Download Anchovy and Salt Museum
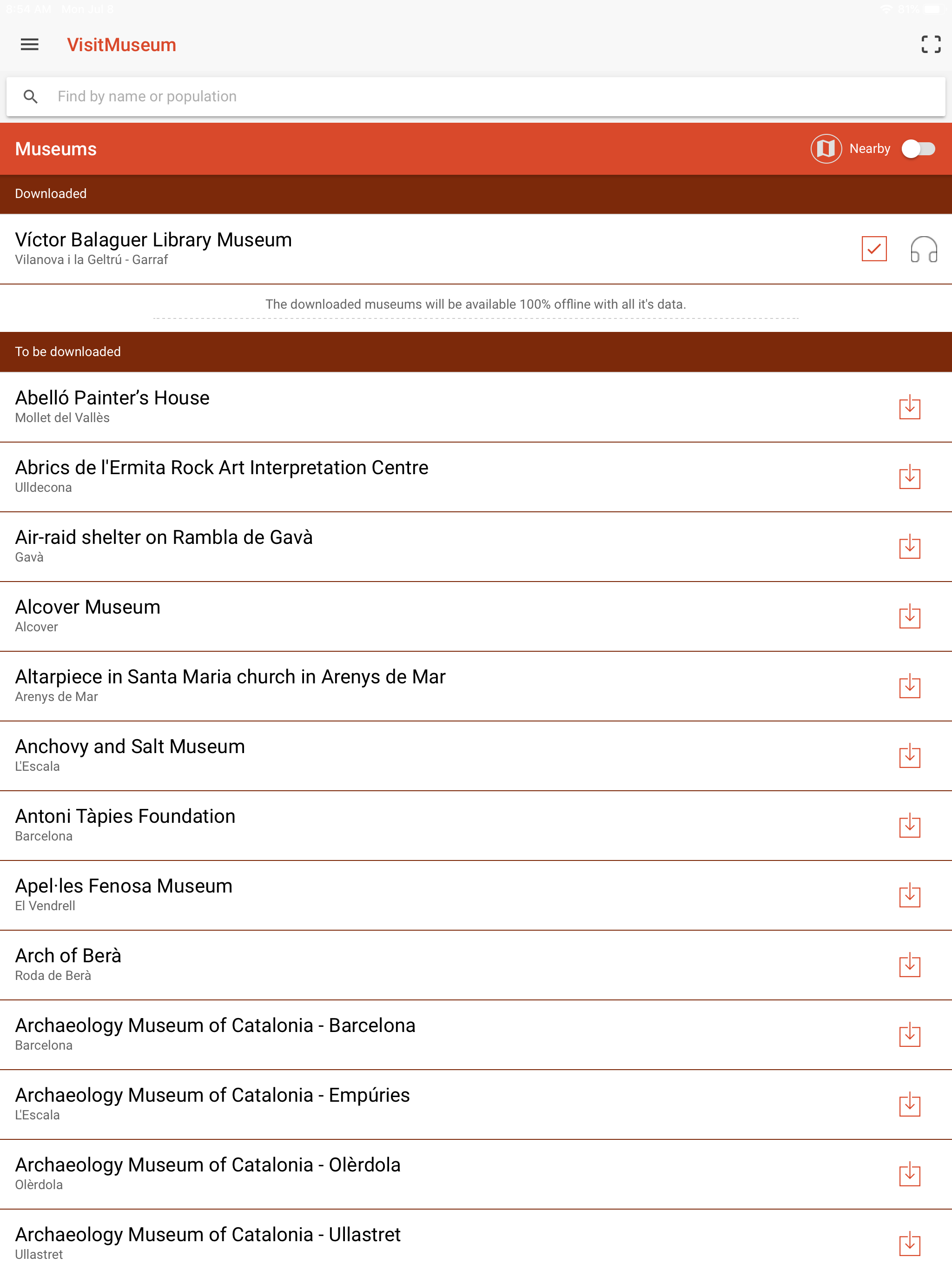This screenshot has width=952, height=1270. (910, 756)
